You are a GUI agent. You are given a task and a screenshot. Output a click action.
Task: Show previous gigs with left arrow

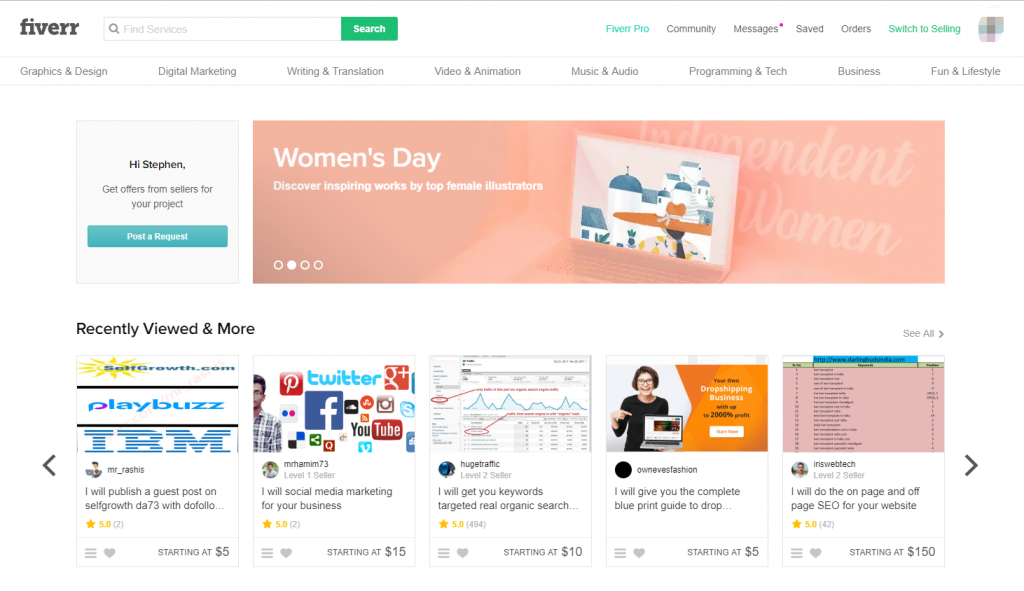click(x=49, y=465)
